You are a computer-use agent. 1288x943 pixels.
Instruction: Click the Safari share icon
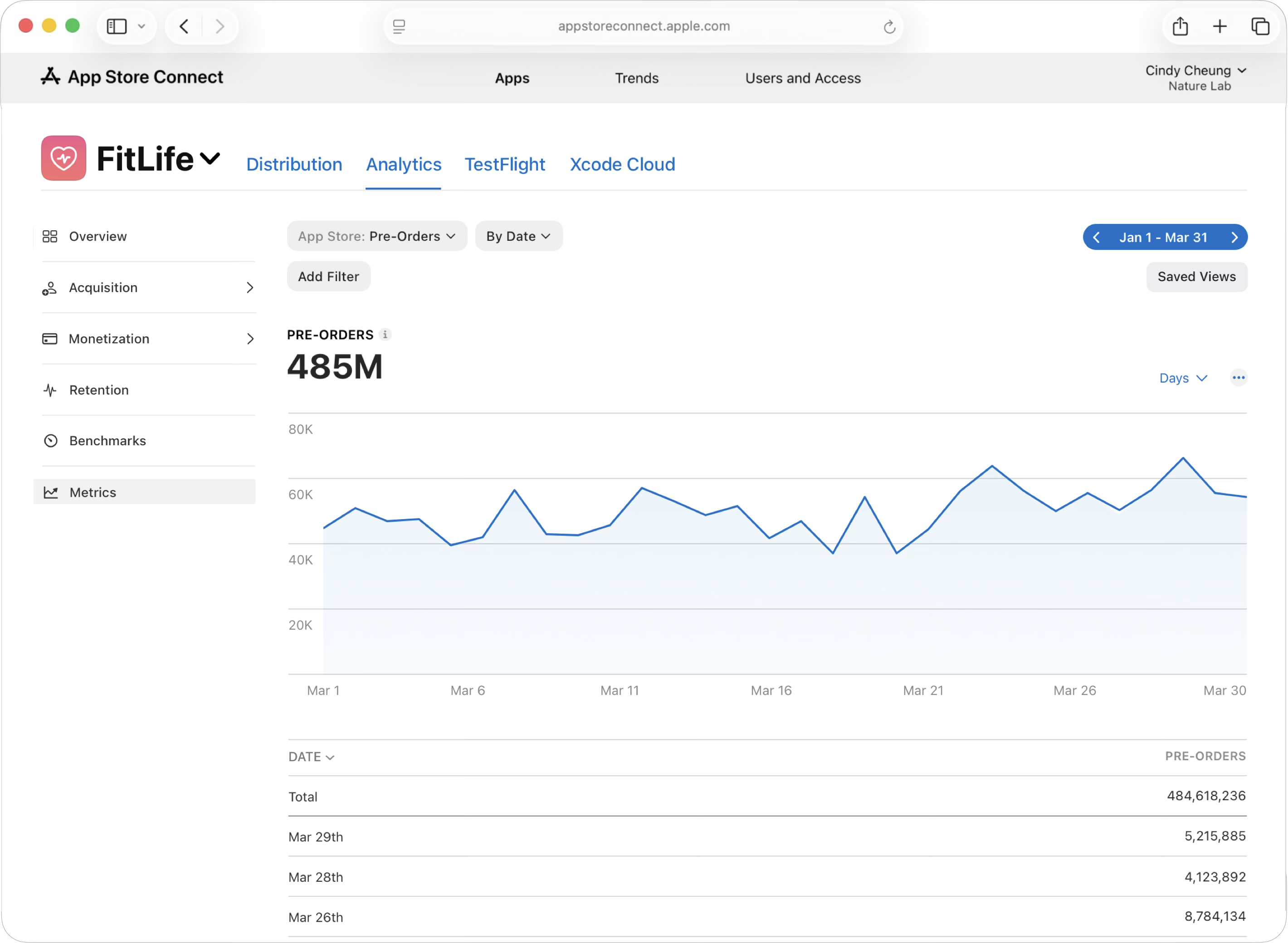[x=1180, y=26]
